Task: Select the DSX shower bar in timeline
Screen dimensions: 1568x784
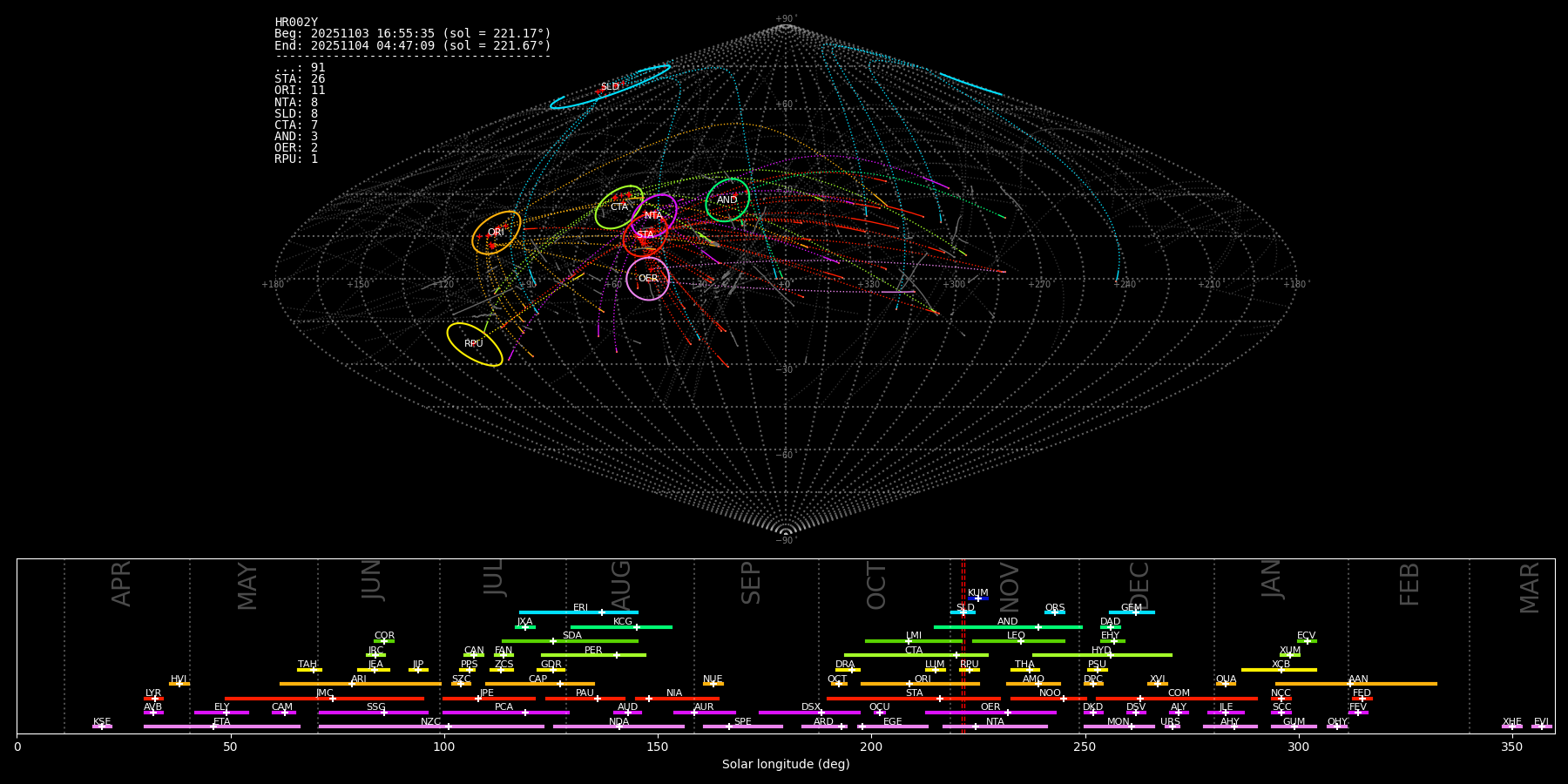Action: click(809, 713)
